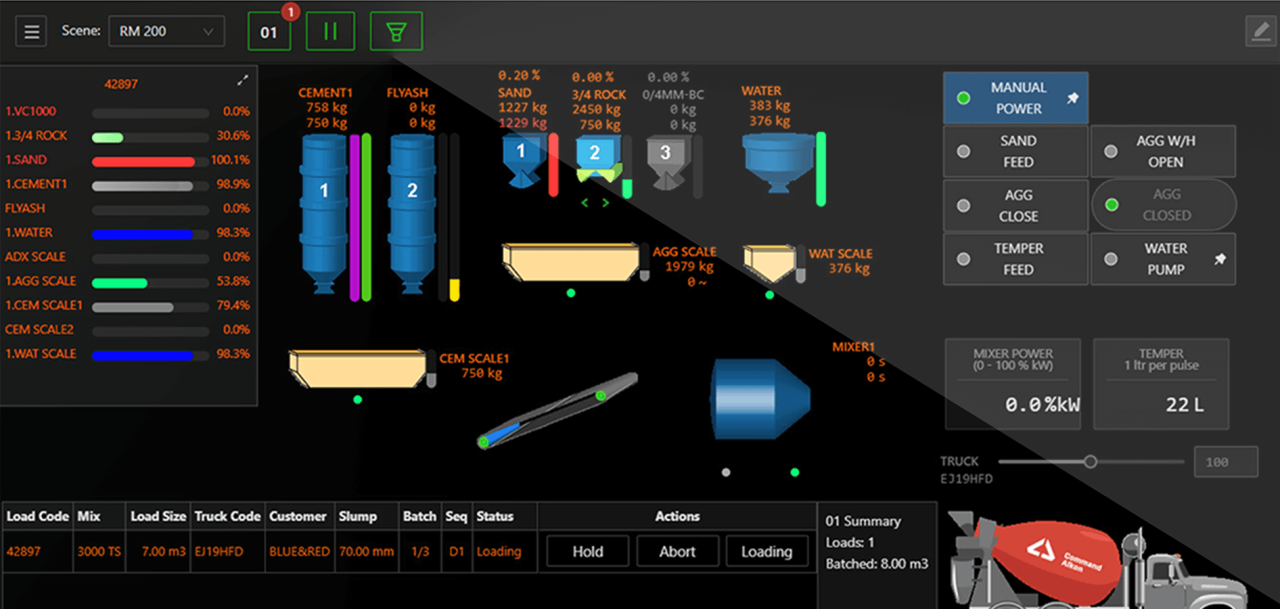Open the Scene RM 200 dropdown
This screenshot has width=1280, height=609.
tap(166, 31)
